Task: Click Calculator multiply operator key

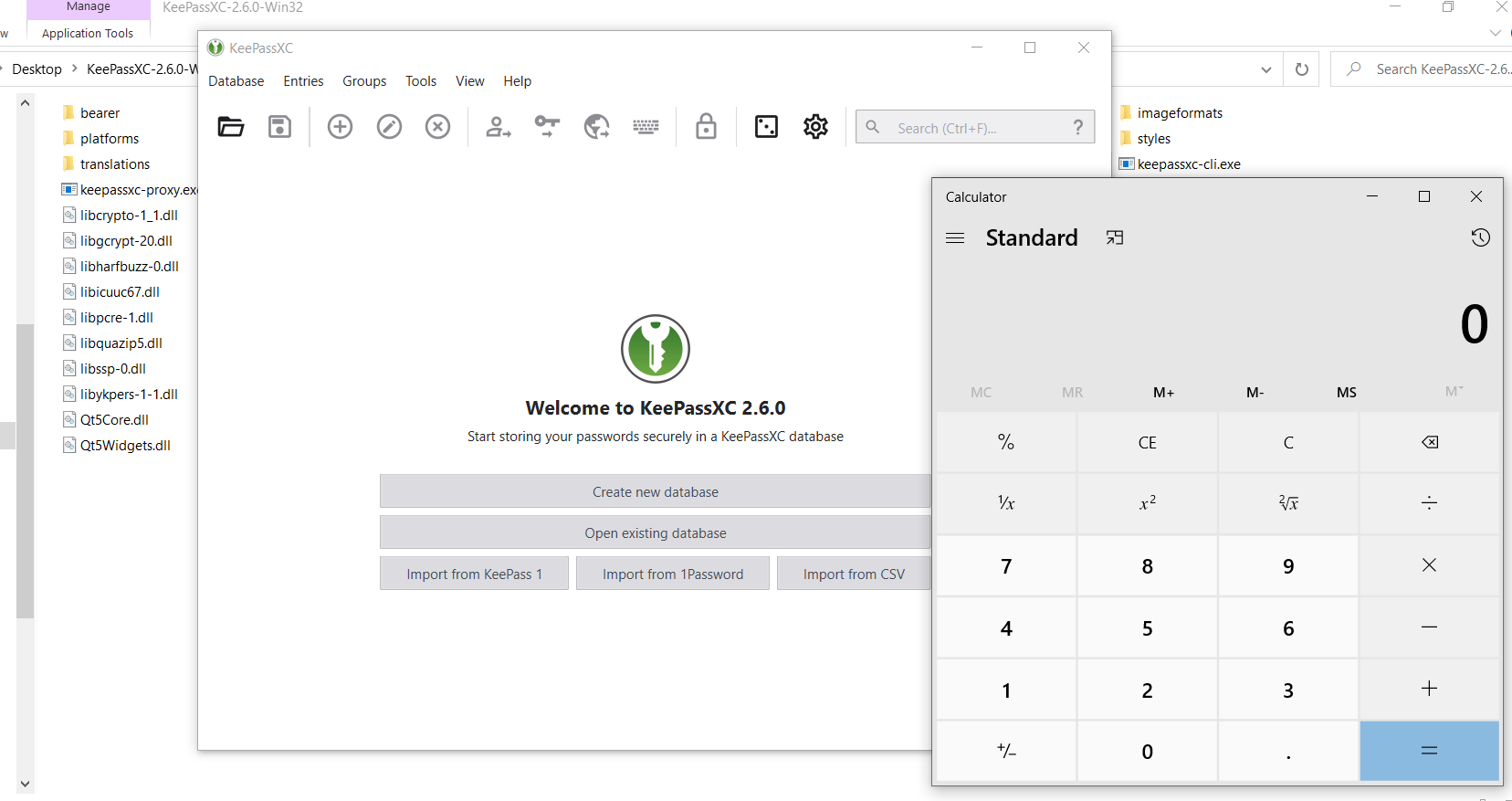Action: tap(1429, 565)
